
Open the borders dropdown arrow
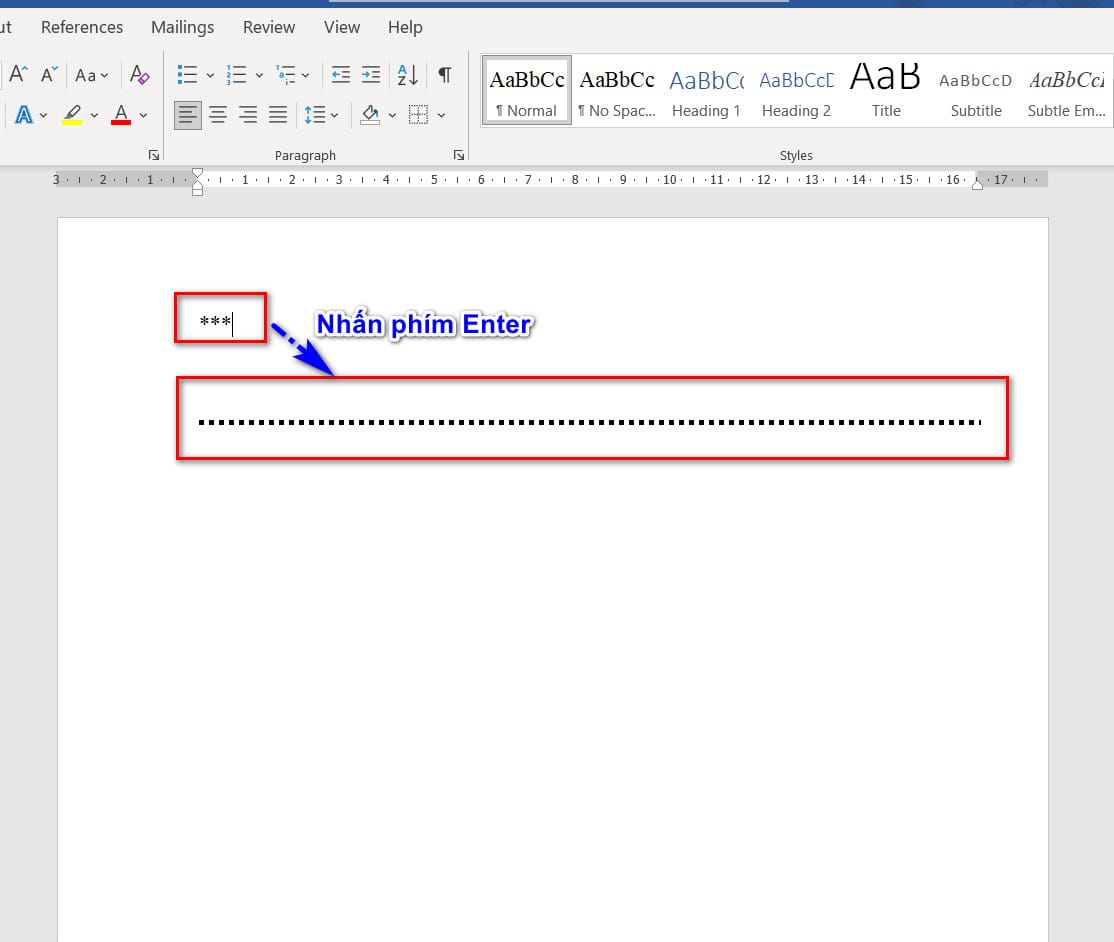tap(441, 115)
